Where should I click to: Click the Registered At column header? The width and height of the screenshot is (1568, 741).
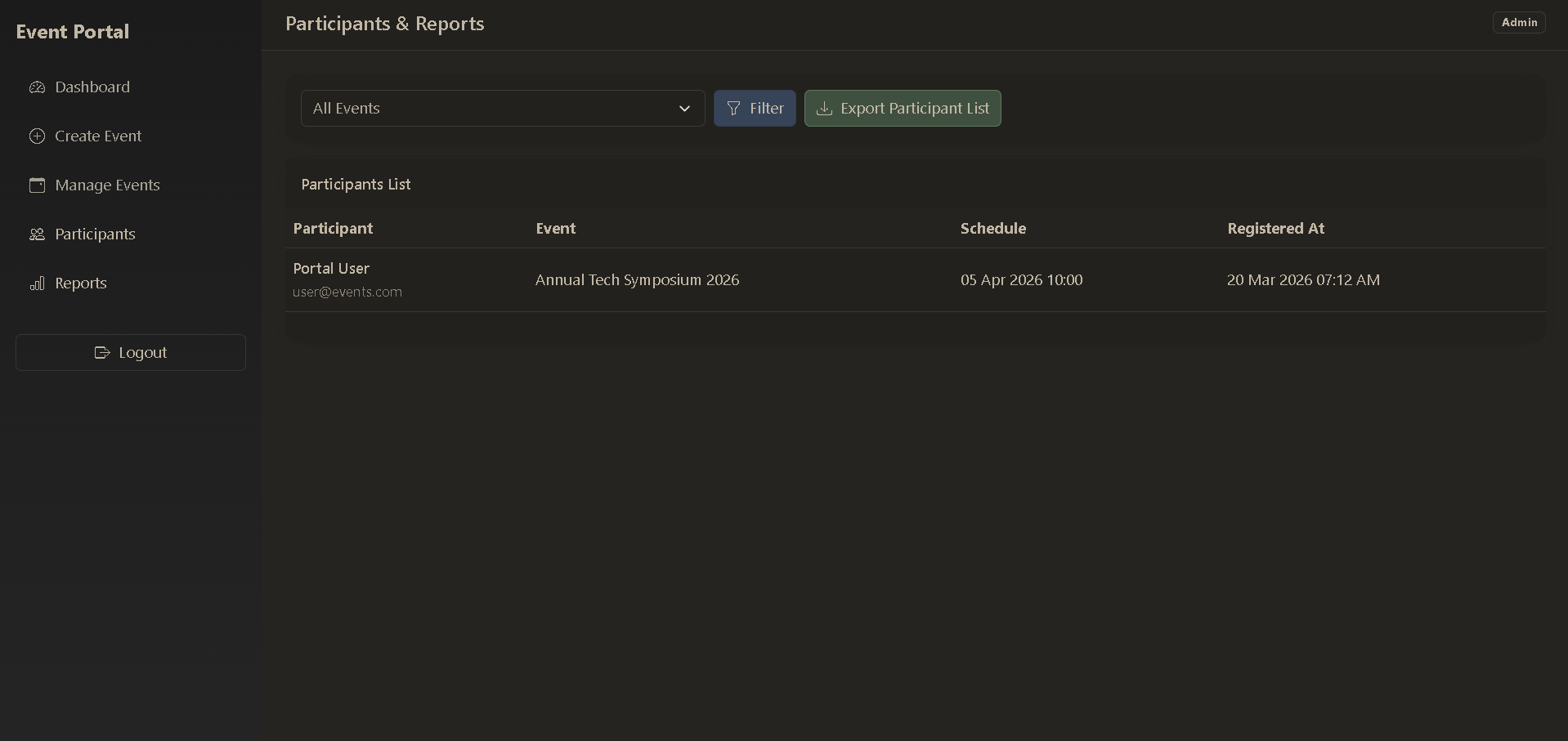pyautogui.click(x=1275, y=229)
